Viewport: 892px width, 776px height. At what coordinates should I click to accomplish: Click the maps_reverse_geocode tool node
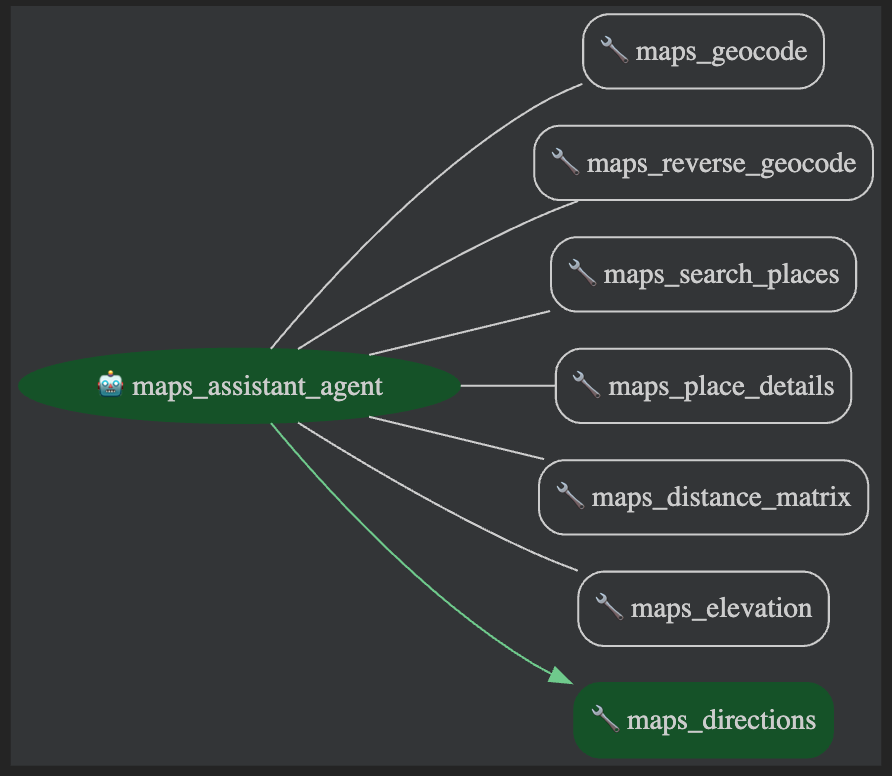[703, 163]
